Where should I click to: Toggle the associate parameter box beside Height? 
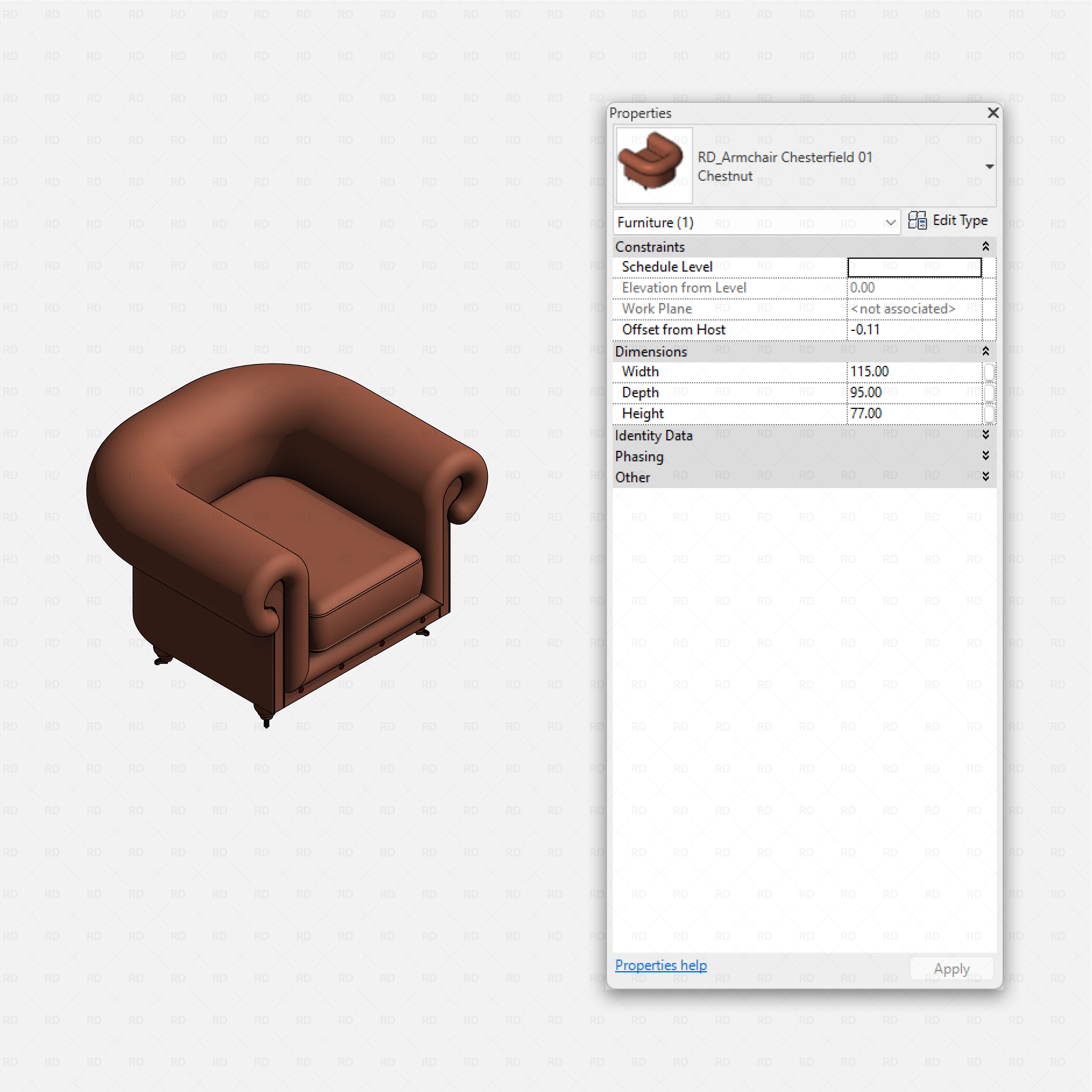coord(990,413)
